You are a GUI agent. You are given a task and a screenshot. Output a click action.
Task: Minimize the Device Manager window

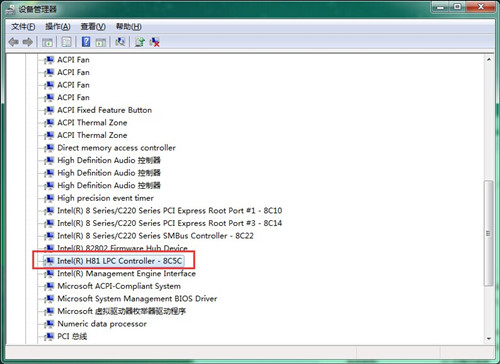click(x=441, y=7)
